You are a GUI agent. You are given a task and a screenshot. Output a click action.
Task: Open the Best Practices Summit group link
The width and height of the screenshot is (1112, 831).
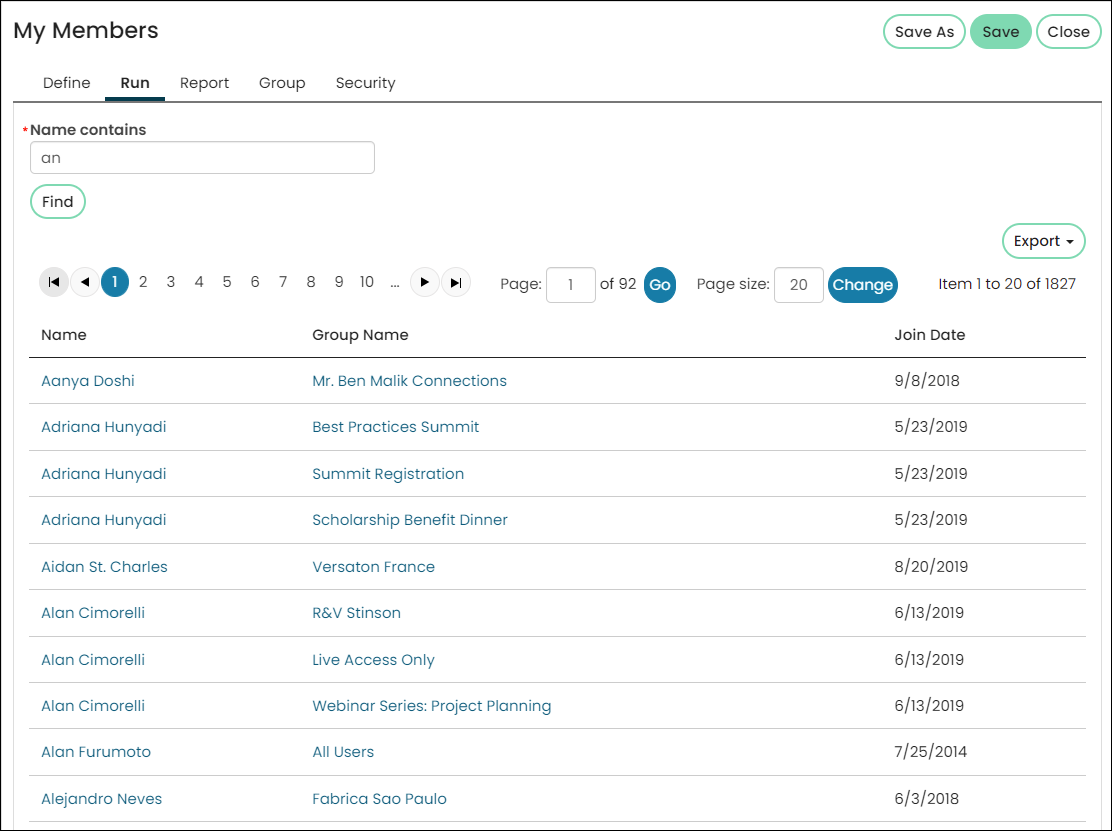point(396,427)
